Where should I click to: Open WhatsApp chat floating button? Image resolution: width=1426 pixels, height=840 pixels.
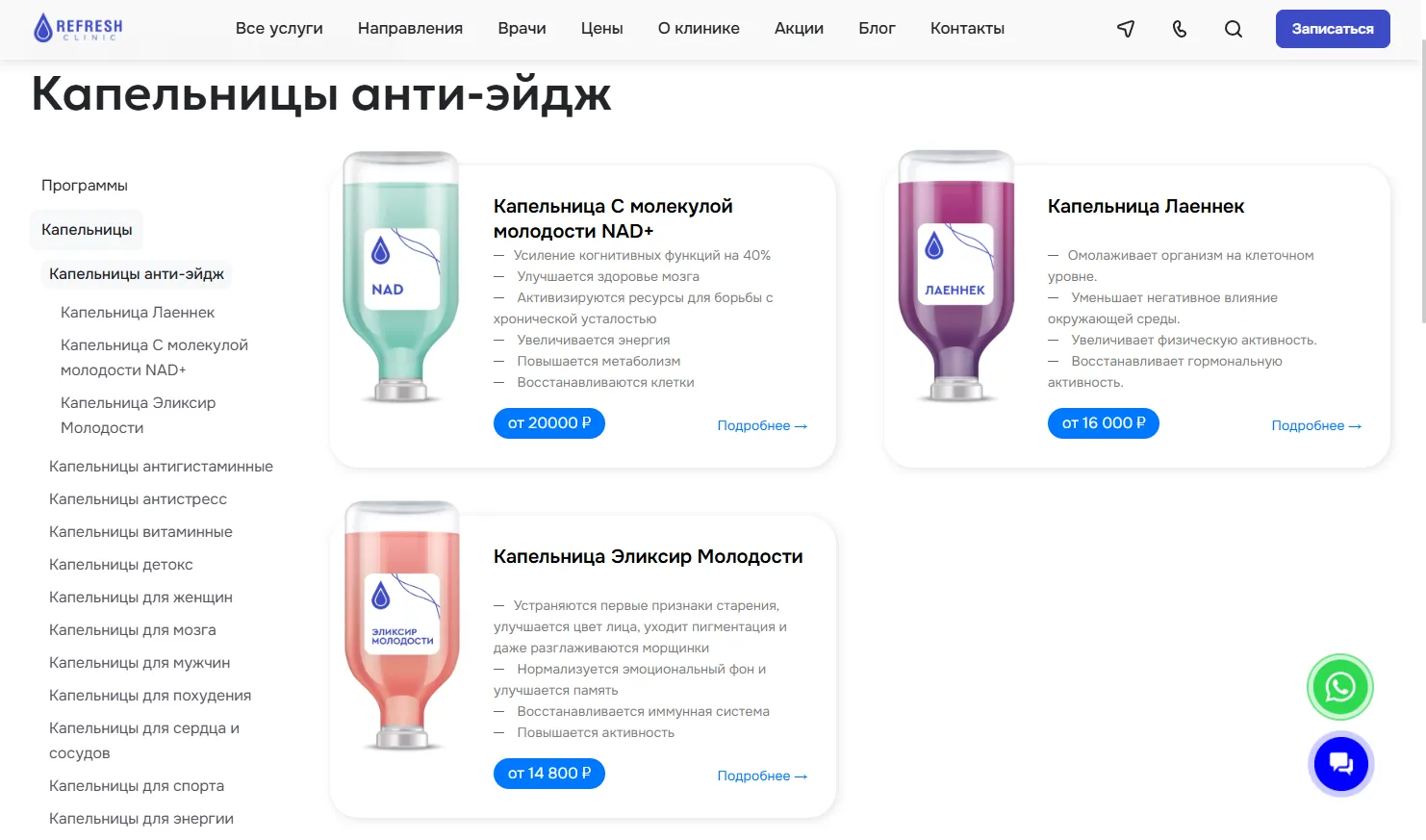click(1340, 687)
